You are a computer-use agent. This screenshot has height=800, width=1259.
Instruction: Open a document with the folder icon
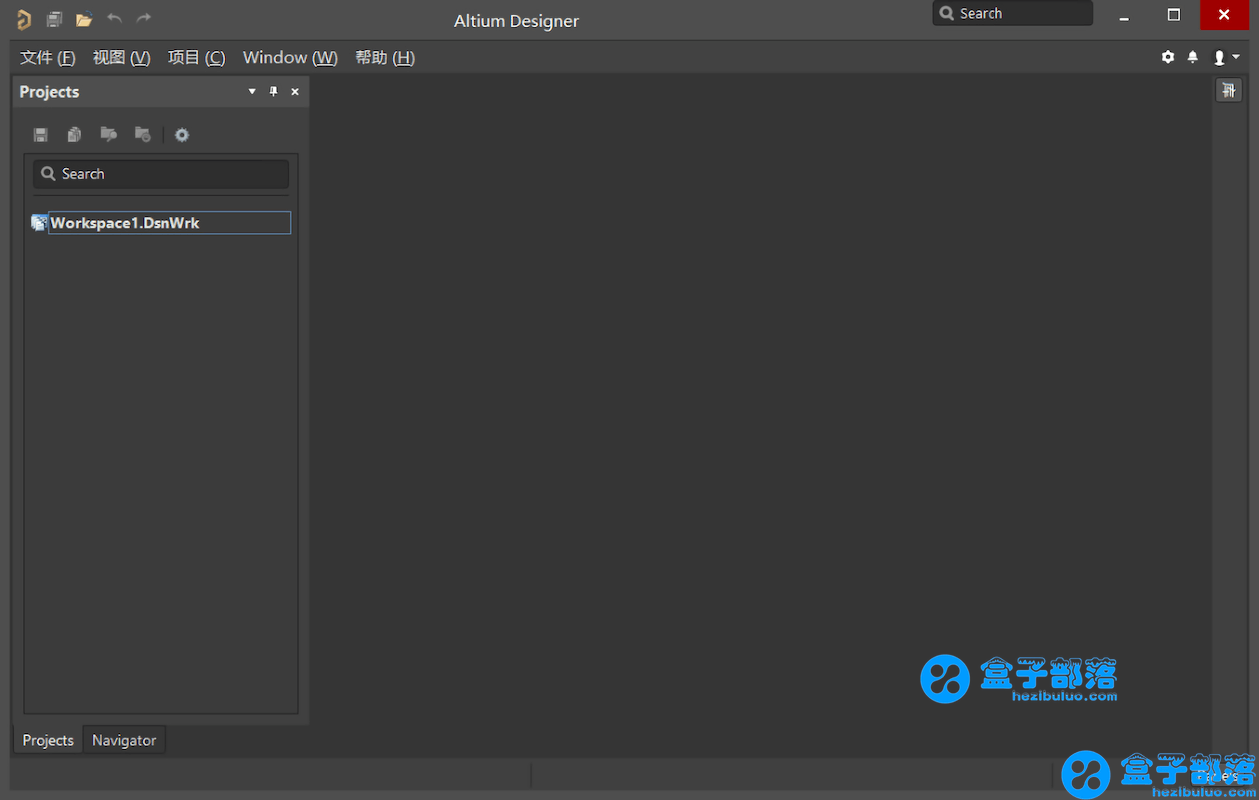[84, 19]
